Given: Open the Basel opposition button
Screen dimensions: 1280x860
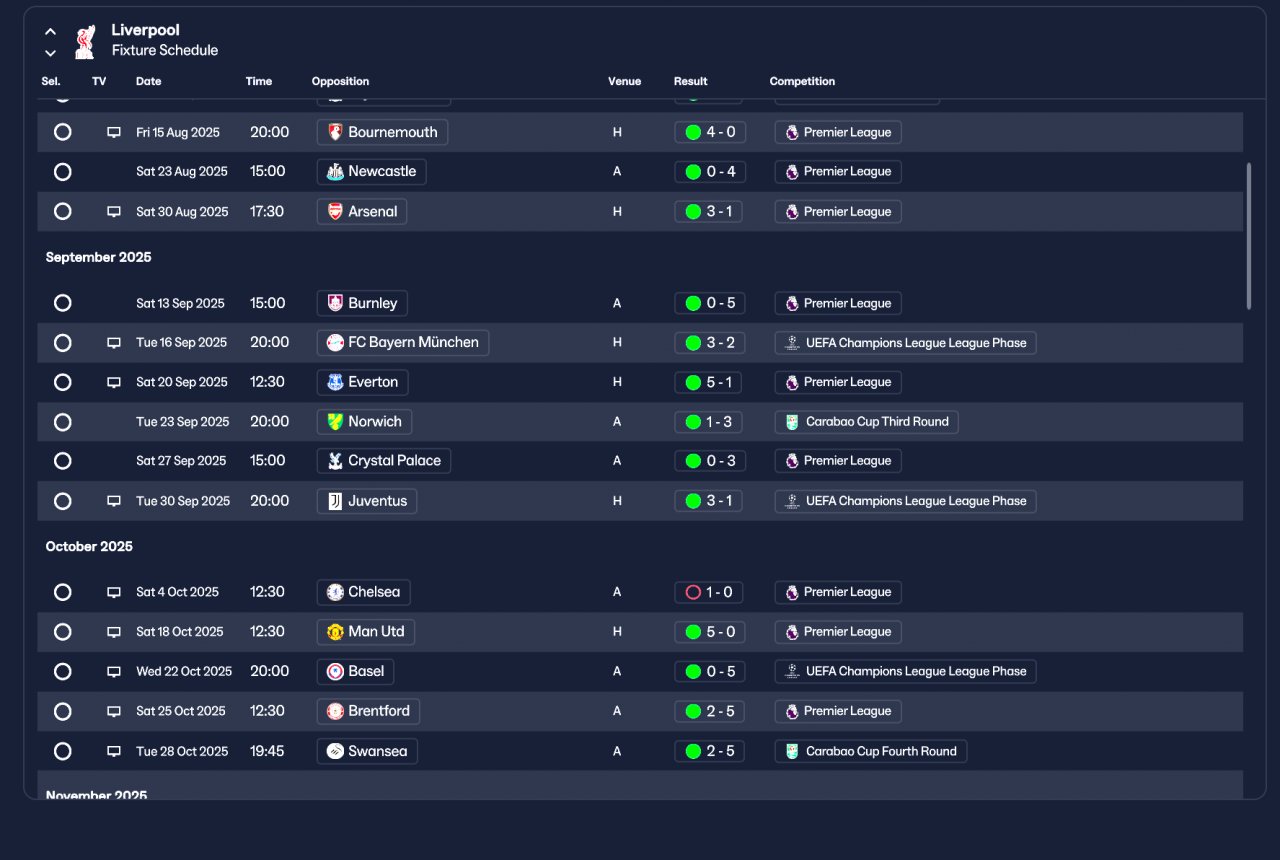Looking at the screenshot, I should click(x=355, y=671).
